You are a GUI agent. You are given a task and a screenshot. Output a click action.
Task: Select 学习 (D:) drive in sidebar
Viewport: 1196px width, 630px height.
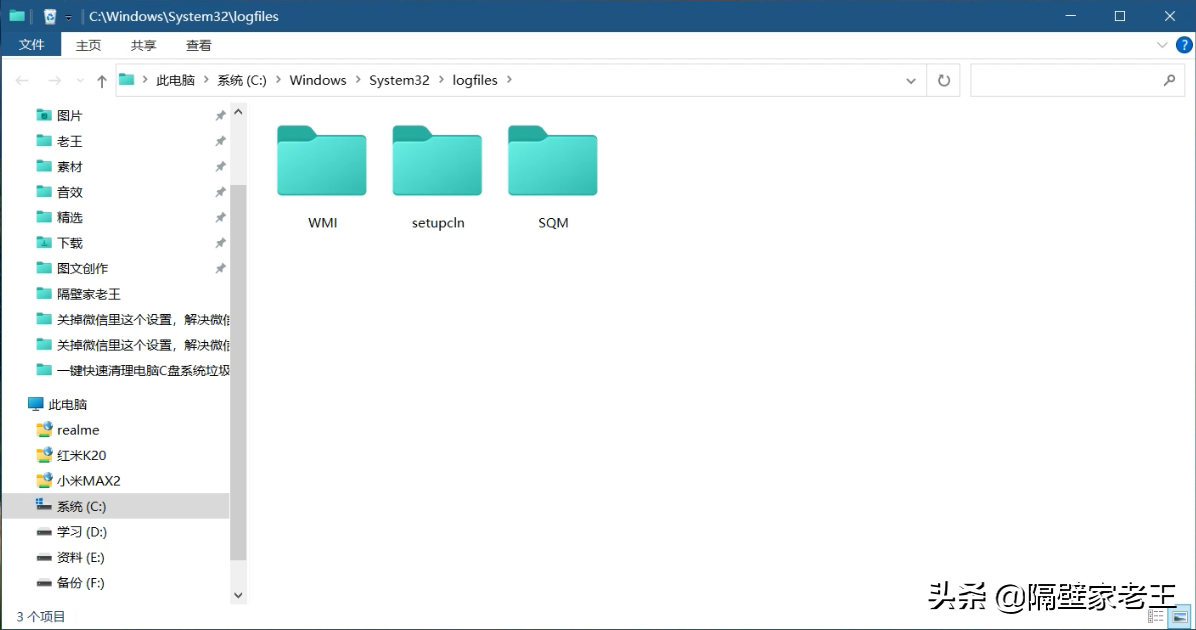coord(82,532)
